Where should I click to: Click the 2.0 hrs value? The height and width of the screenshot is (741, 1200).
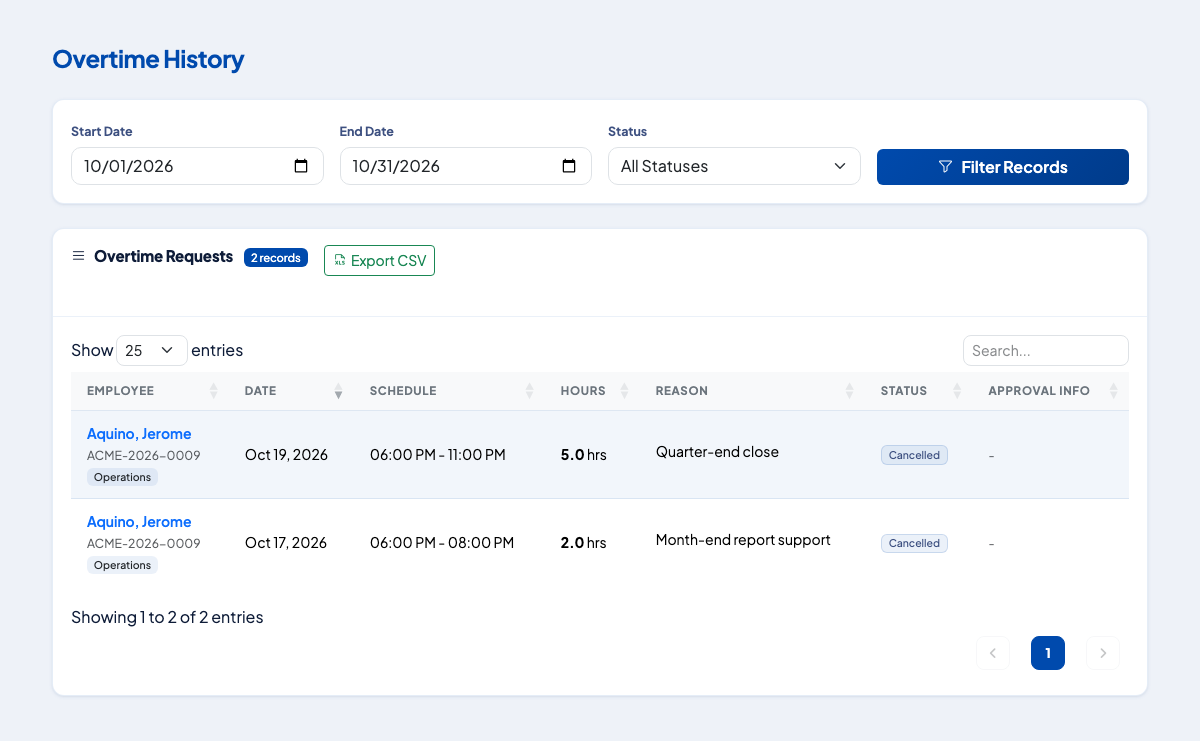pyautogui.click(x=584, y=542)
